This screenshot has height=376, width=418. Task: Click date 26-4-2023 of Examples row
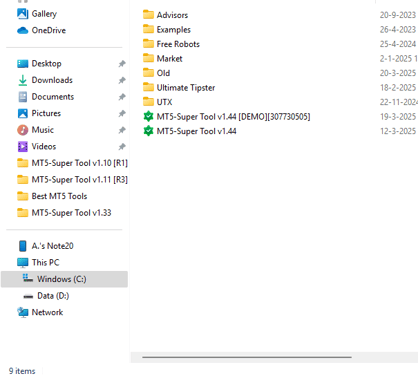tap(398, 30)
